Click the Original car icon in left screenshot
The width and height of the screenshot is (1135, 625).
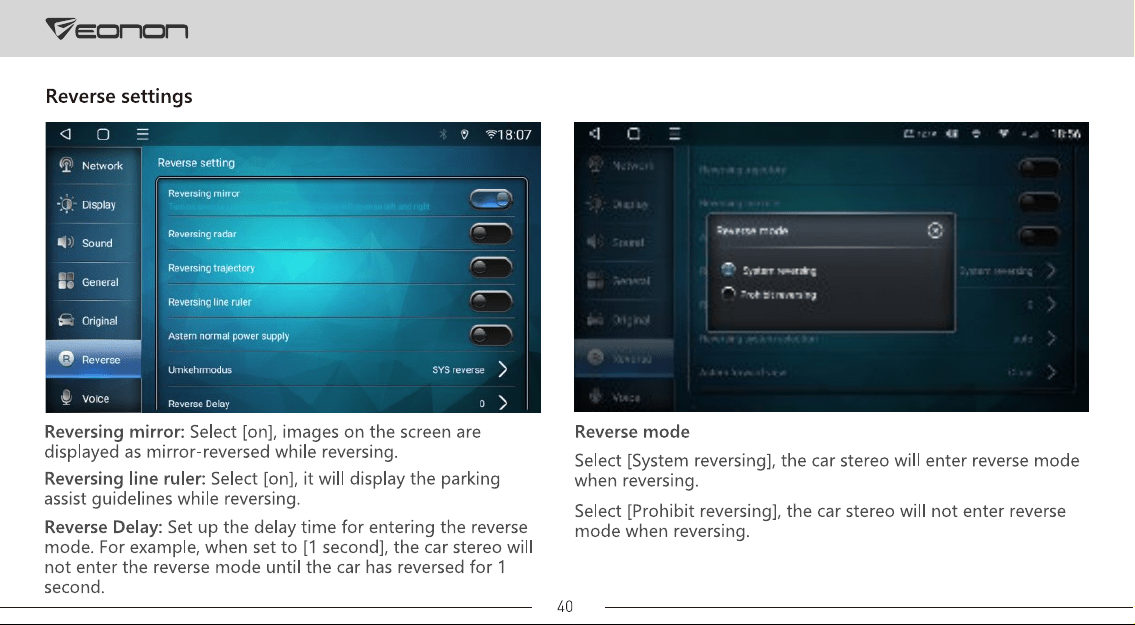66,320
